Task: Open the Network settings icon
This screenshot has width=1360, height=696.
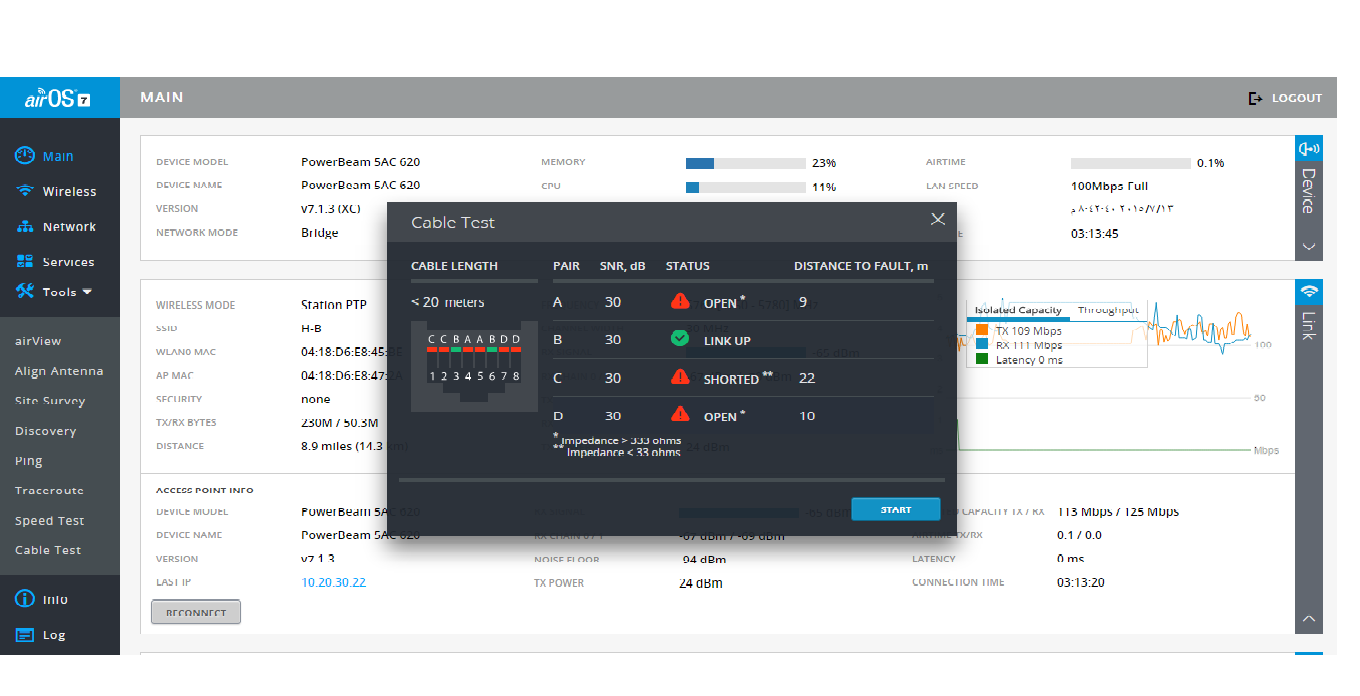Action: coord(25,227)
